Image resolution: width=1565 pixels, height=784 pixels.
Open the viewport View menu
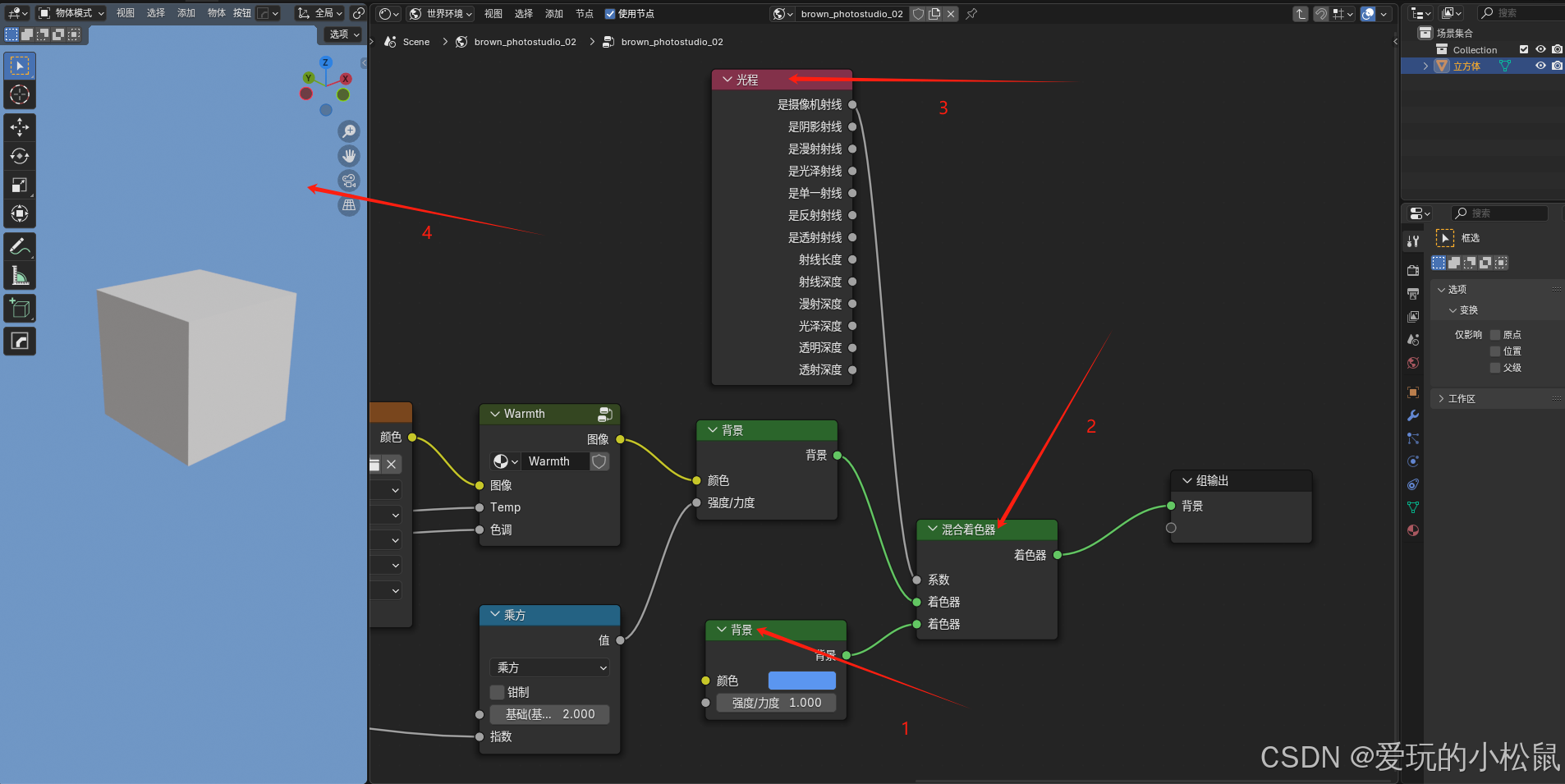click(x=126, y=13)
